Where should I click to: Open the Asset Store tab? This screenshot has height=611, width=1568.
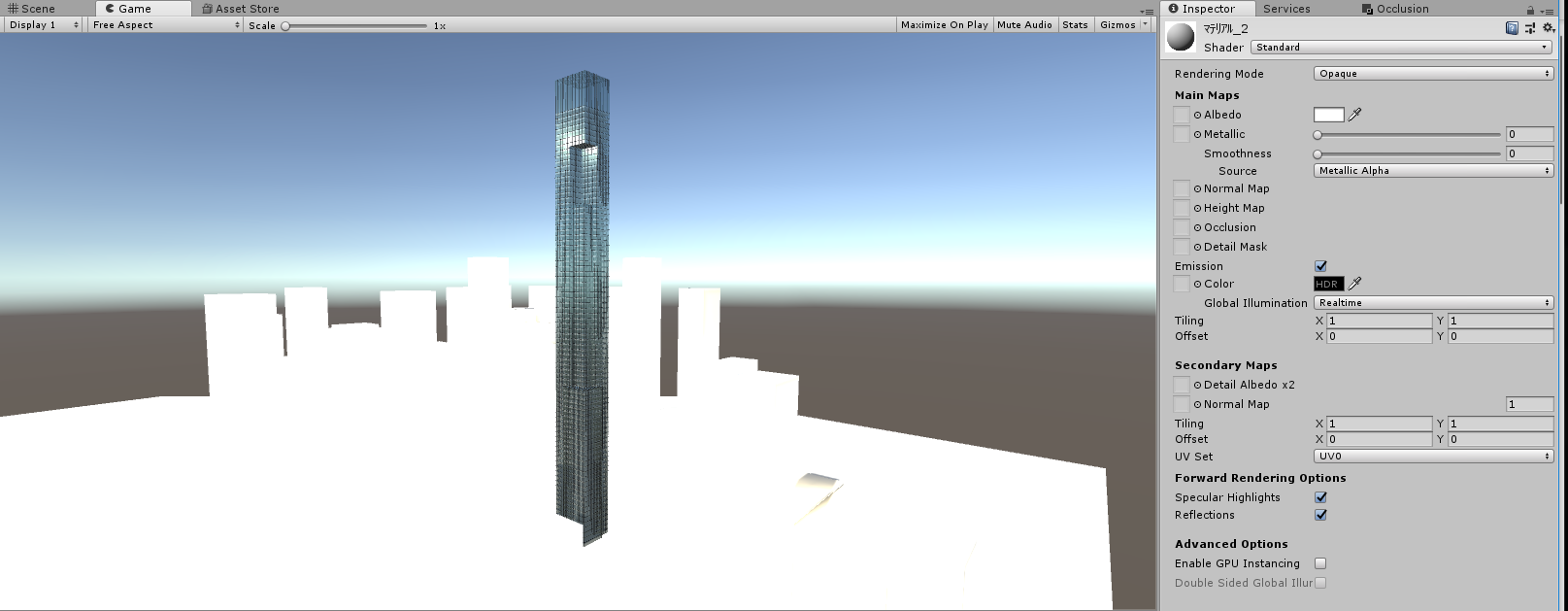click(241, 9)
